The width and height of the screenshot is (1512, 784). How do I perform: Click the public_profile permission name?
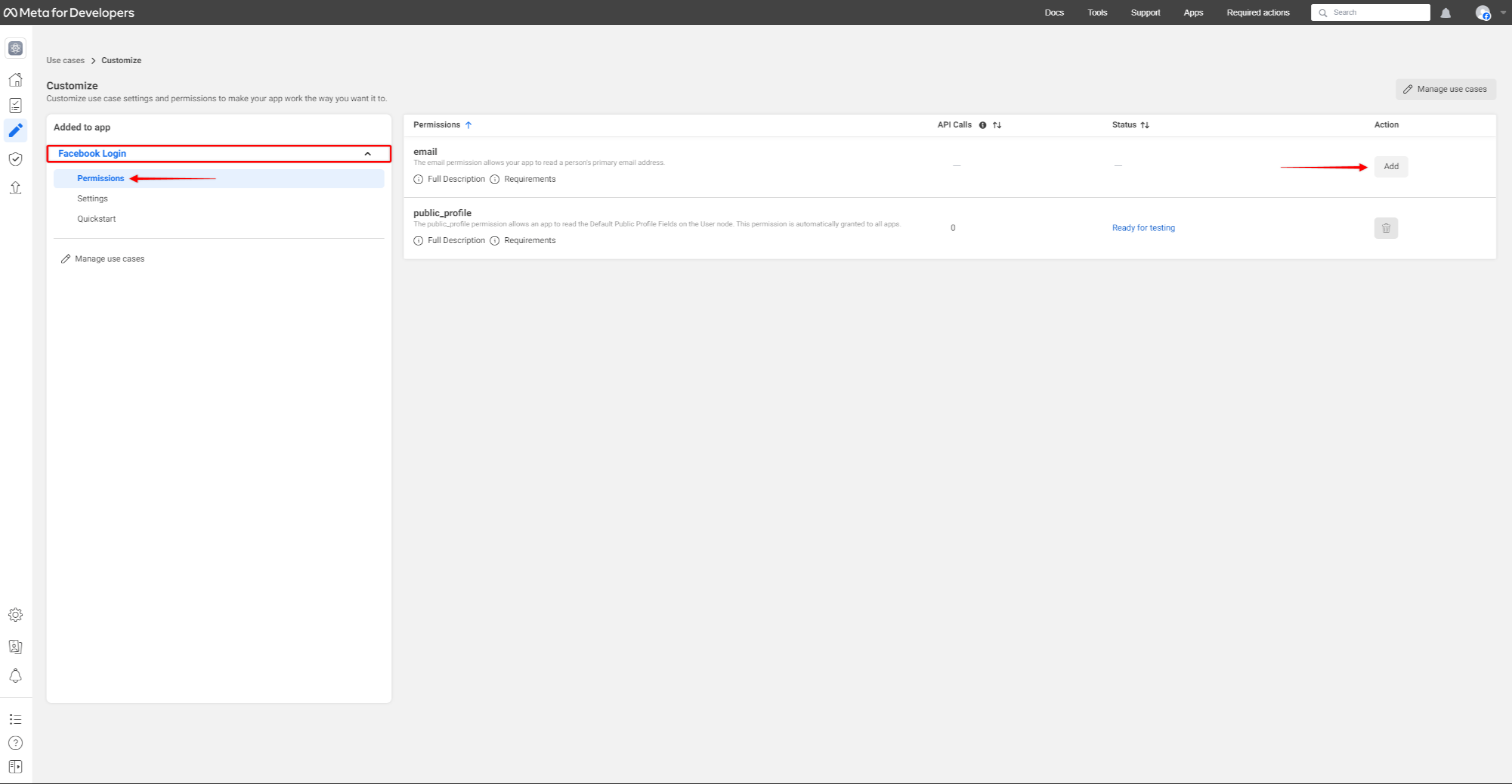click(x=442, y=213)
